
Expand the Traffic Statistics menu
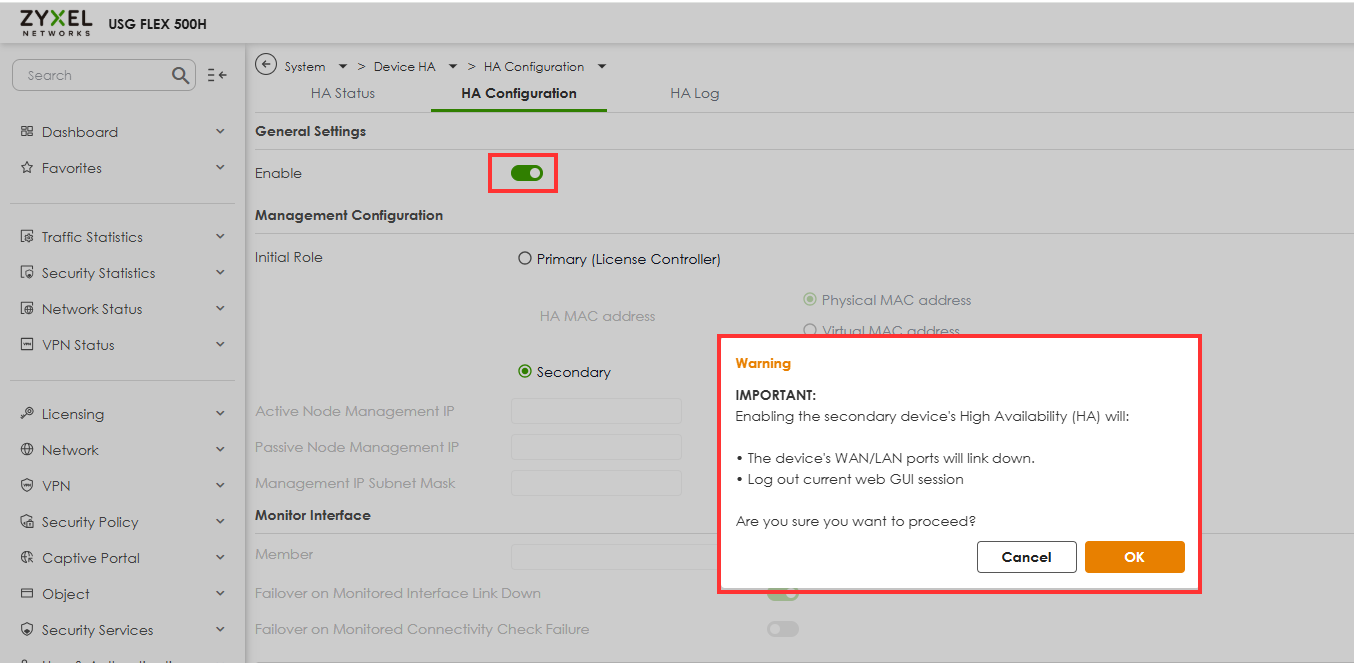220,237
